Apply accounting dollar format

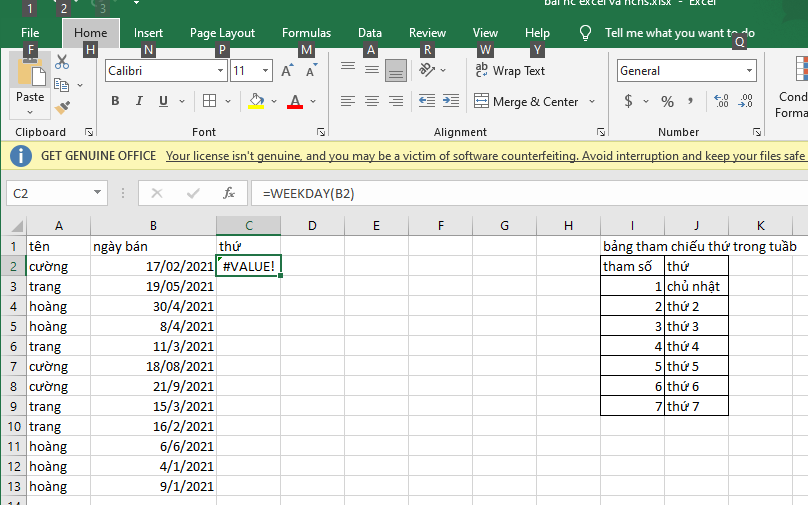(x=628, y=101)
